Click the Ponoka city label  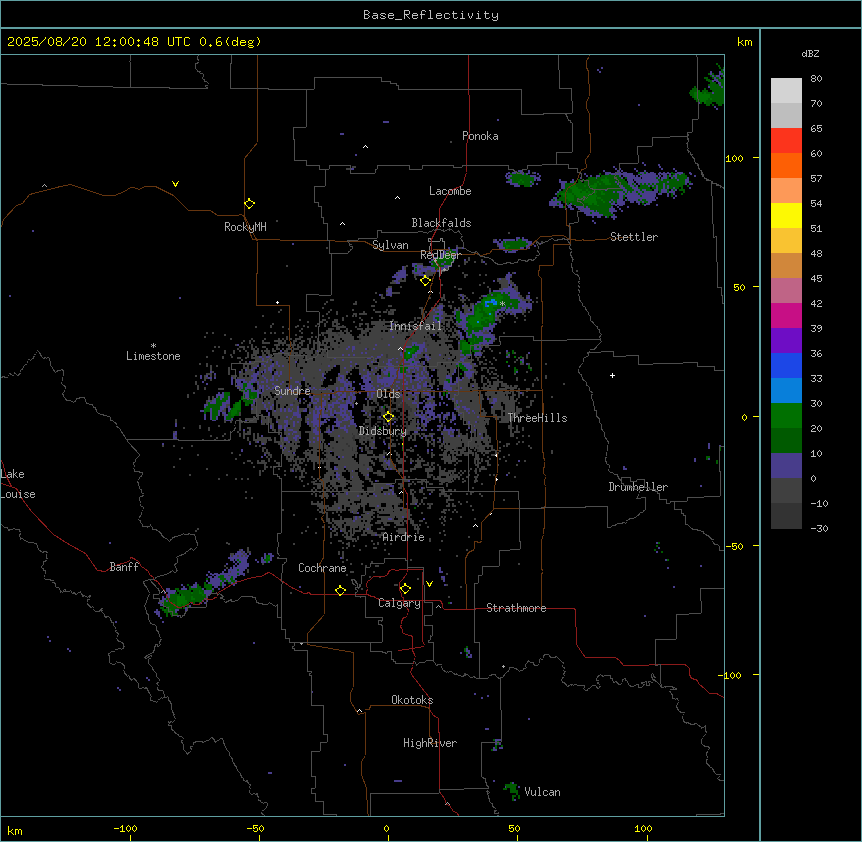(480, 136)
